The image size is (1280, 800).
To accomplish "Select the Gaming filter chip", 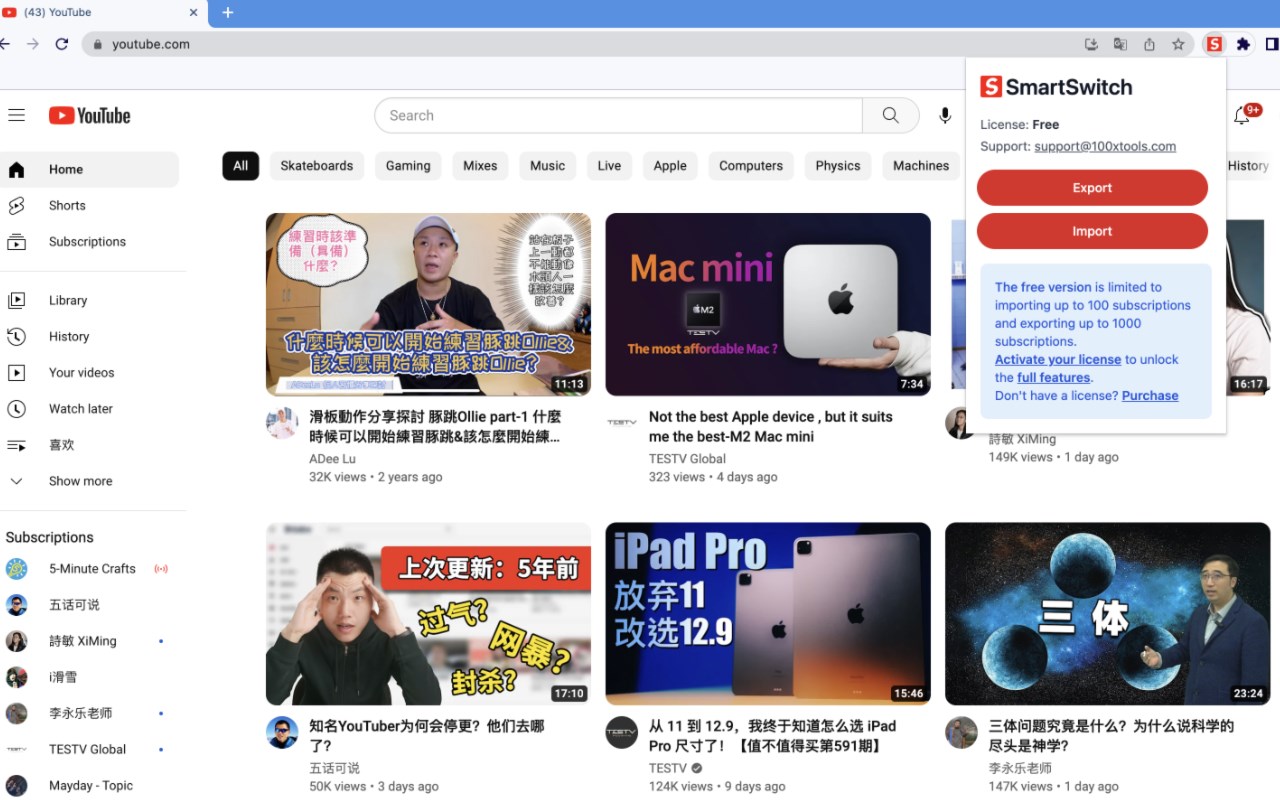I will point(408,166).
